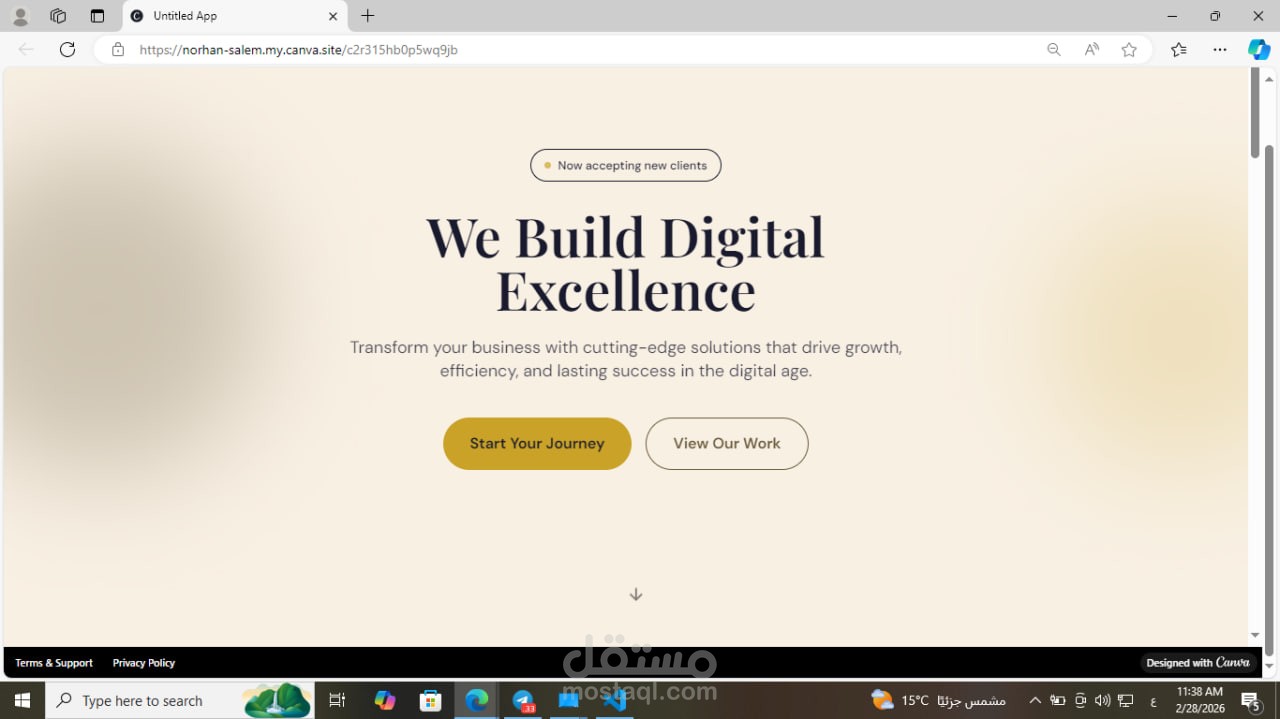This screenshot has width=1280, height=719.
Task: Show hidden system tray icons
Action: point(1034,700)
